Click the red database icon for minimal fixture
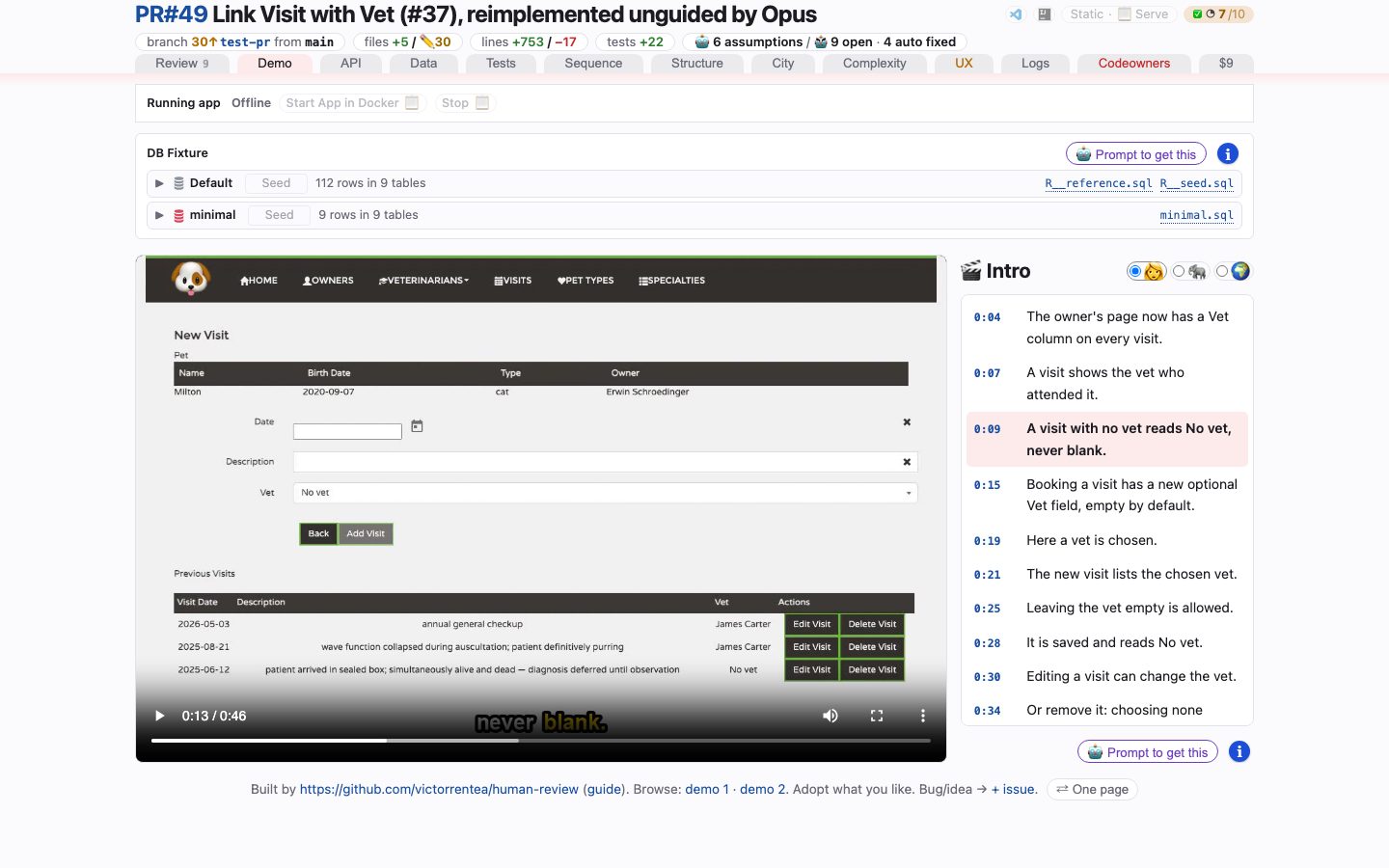 coord(178,215)
